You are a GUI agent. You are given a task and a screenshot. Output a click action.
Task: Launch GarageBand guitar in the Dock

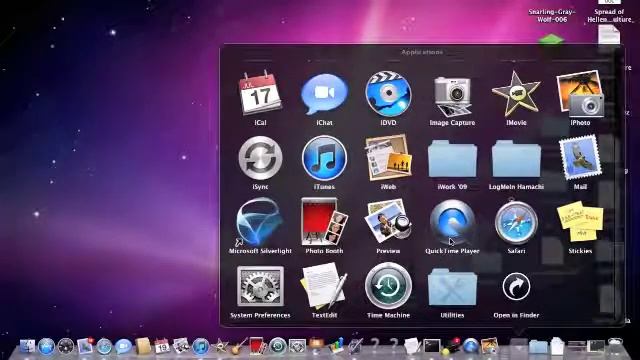[x=239, y=346]
